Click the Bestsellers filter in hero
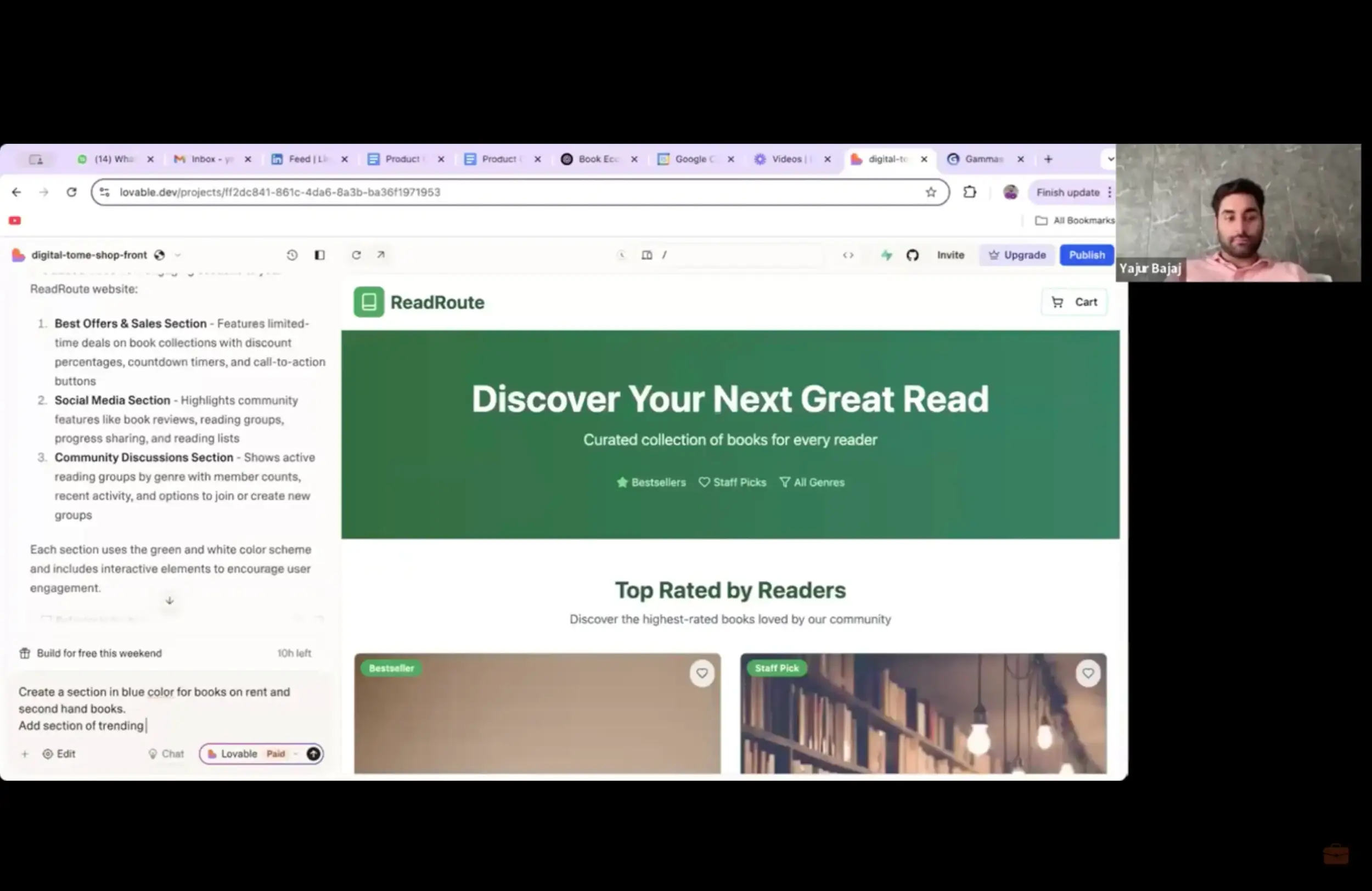Viewport: 1372px width, 891px height. tap(651, 482)
